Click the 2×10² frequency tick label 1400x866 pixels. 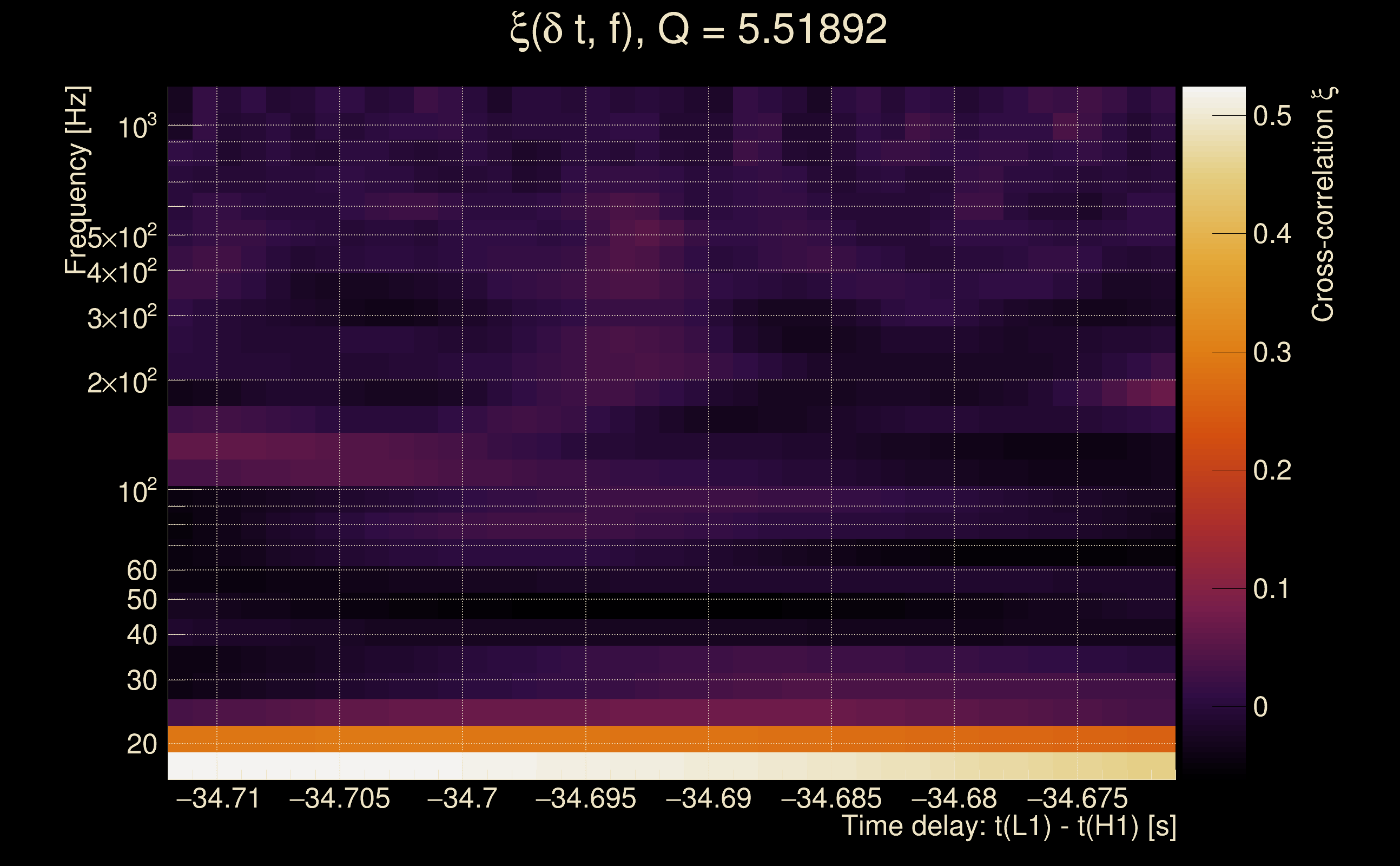[x=121, y=382]
